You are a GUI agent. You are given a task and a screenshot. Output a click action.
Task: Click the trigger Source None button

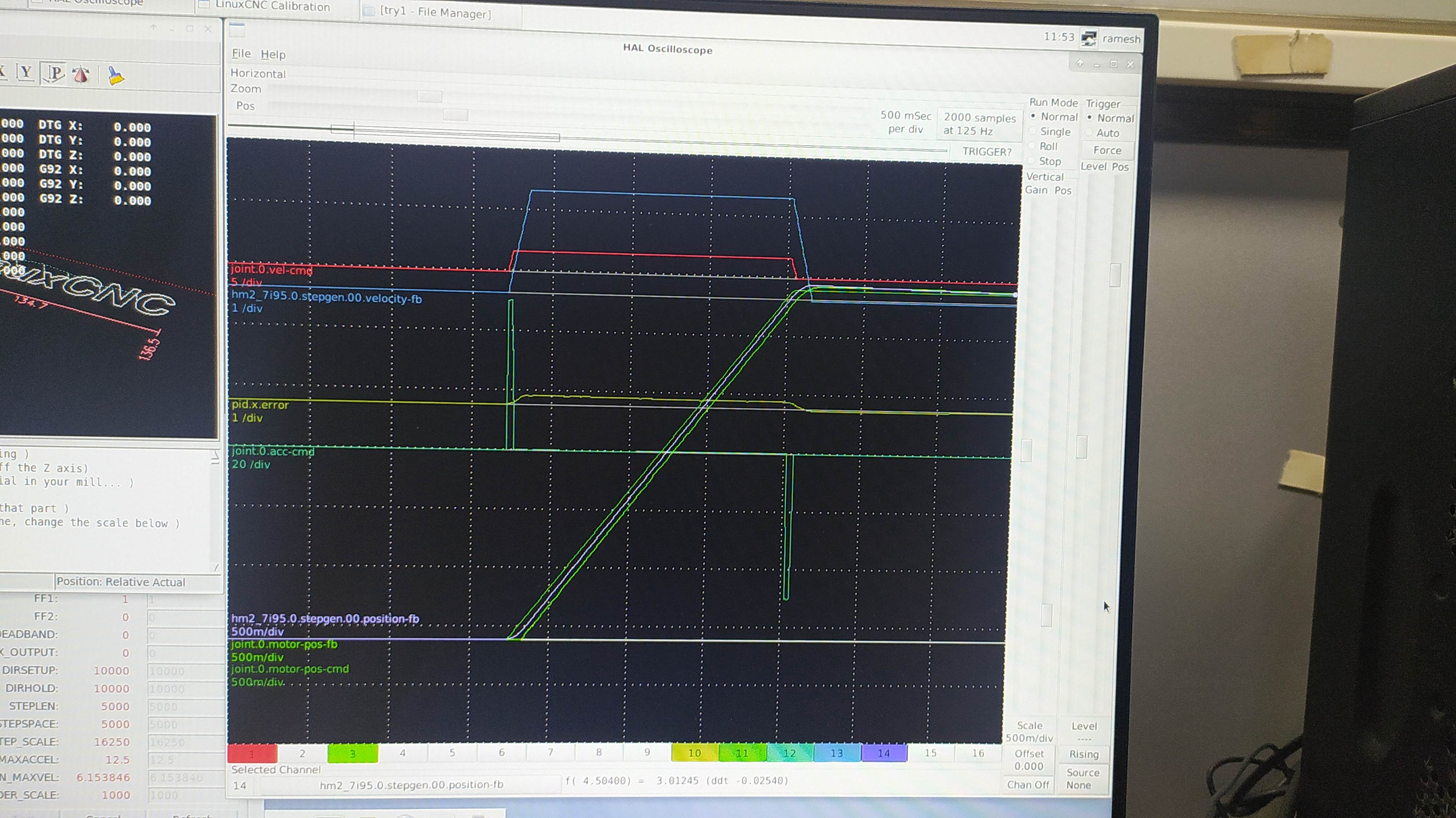coord(1082,778)
